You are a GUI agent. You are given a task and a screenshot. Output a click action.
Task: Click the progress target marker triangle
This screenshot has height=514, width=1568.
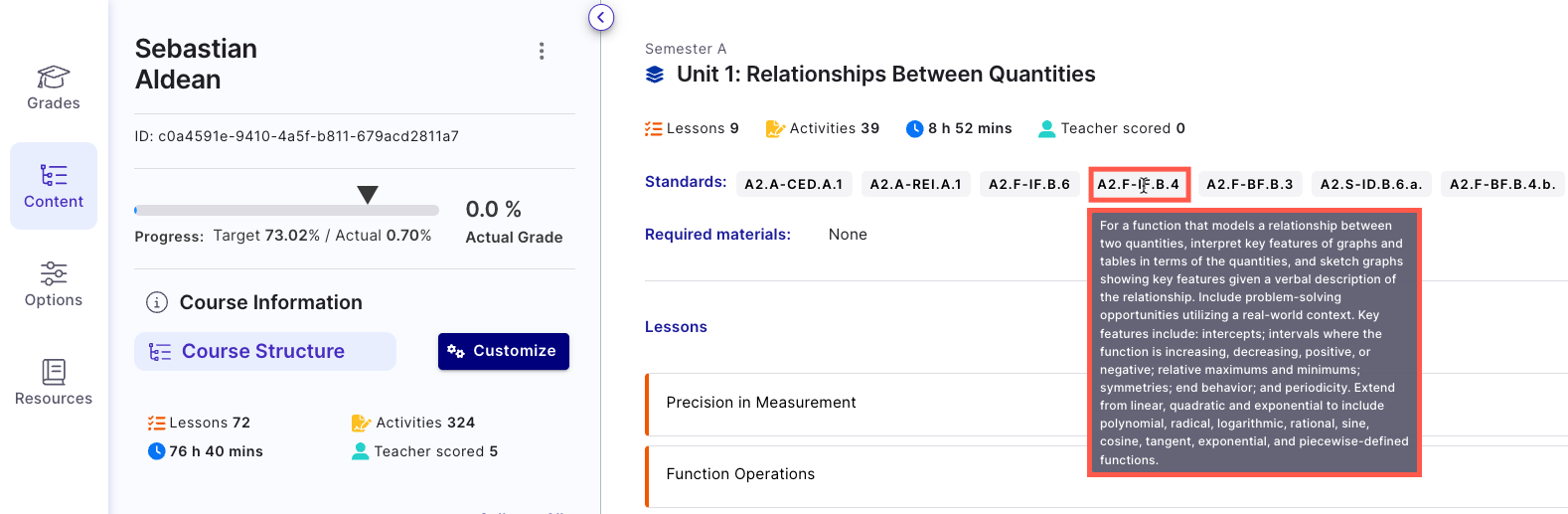pyautogui.click(x=368, y=195)
